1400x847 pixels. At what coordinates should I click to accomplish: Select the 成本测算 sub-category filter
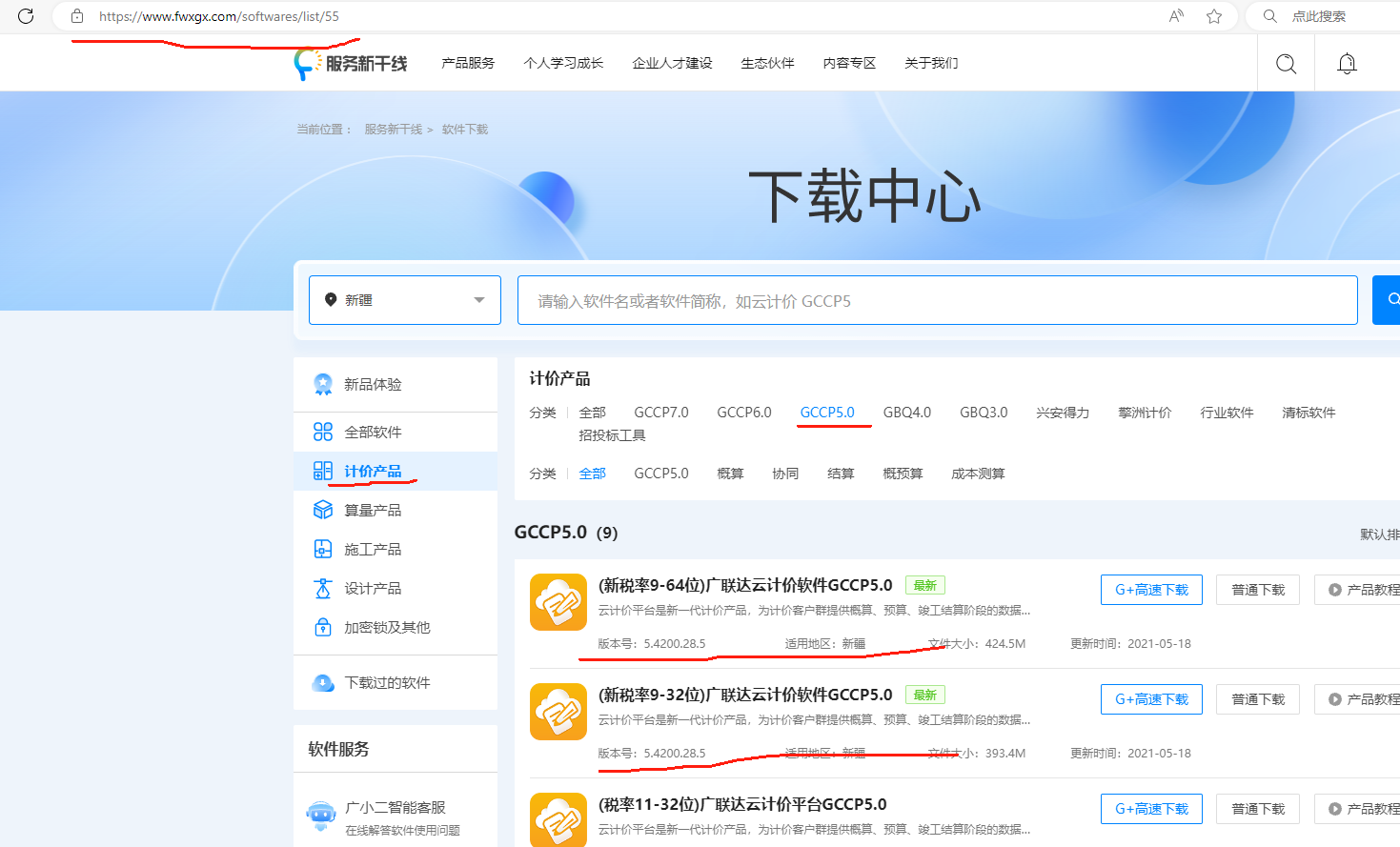978,474
